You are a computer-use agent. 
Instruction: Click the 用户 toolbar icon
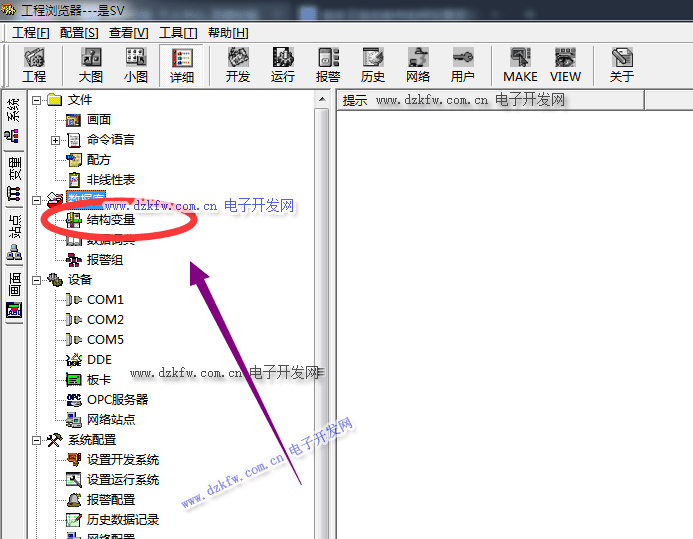[463, 65]
